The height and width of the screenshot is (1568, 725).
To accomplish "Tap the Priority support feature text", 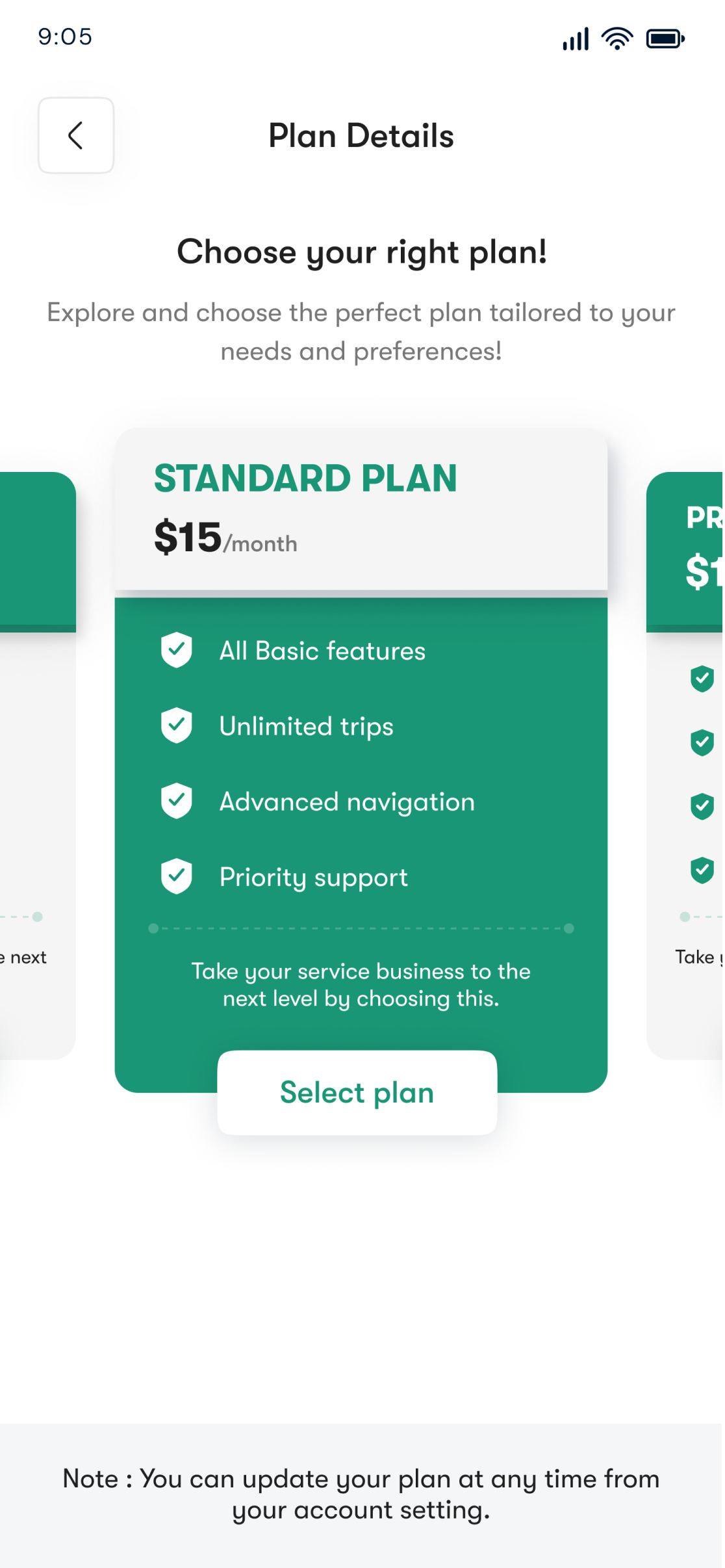I will [x=313, y=877].
